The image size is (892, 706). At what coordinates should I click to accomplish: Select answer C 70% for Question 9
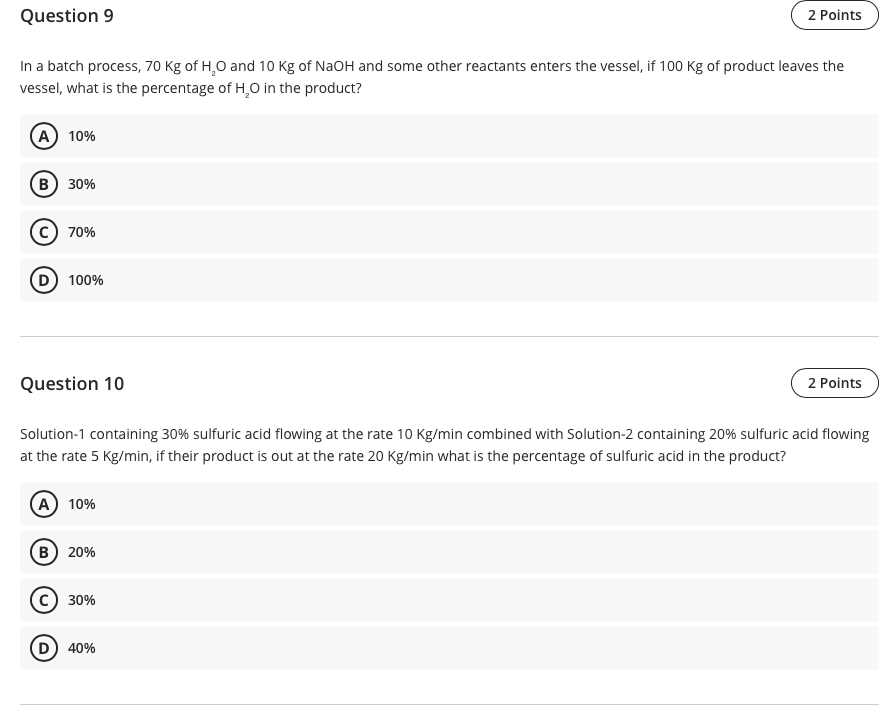pyautogui.click(x=81, y=232)
